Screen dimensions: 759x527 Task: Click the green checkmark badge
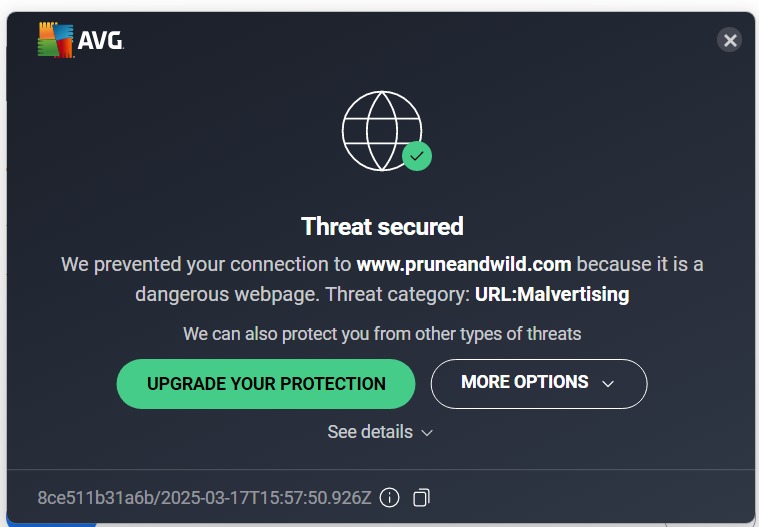click(x=417, y=156)
